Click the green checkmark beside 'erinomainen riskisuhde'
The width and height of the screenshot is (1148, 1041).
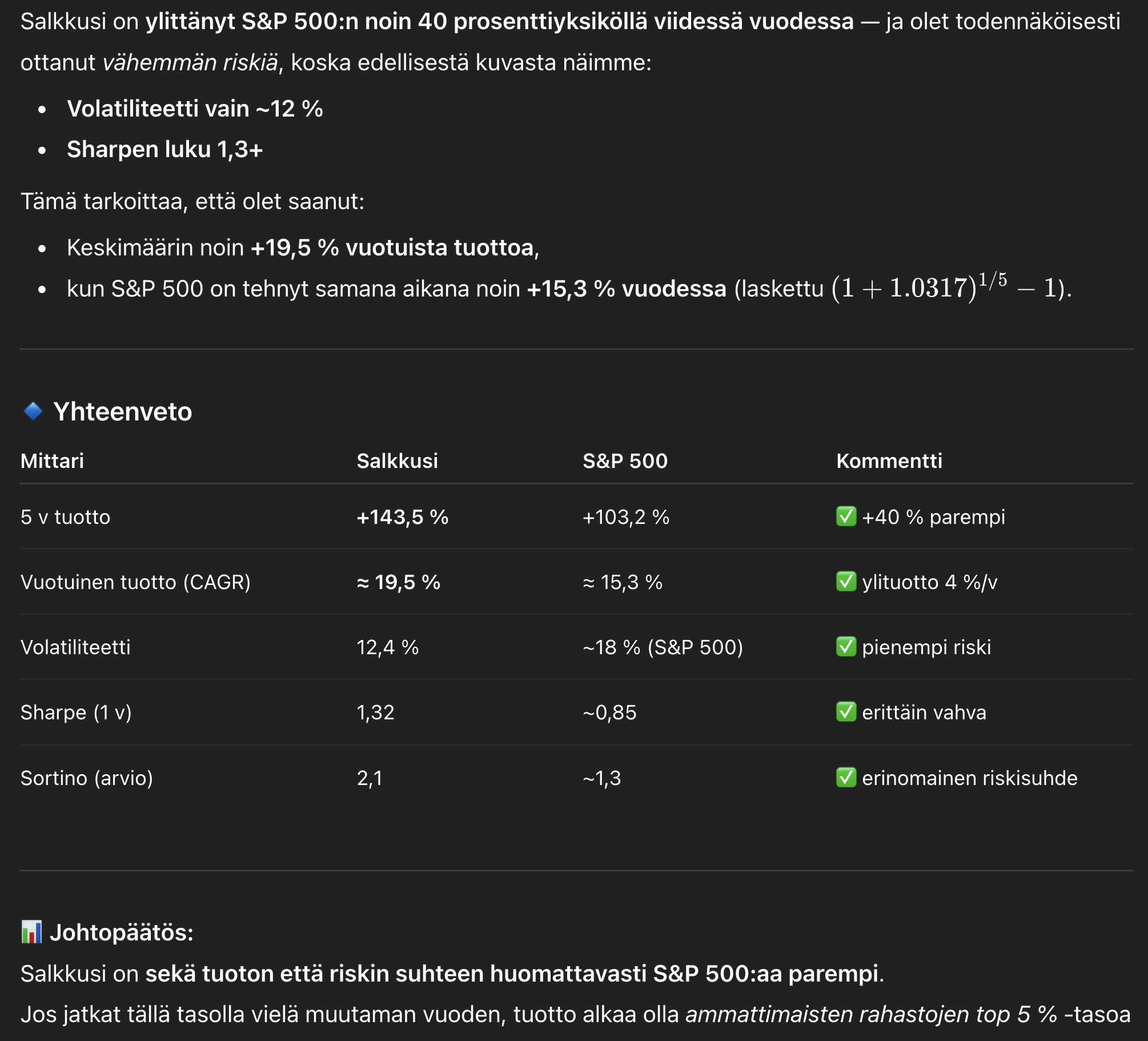846,778
